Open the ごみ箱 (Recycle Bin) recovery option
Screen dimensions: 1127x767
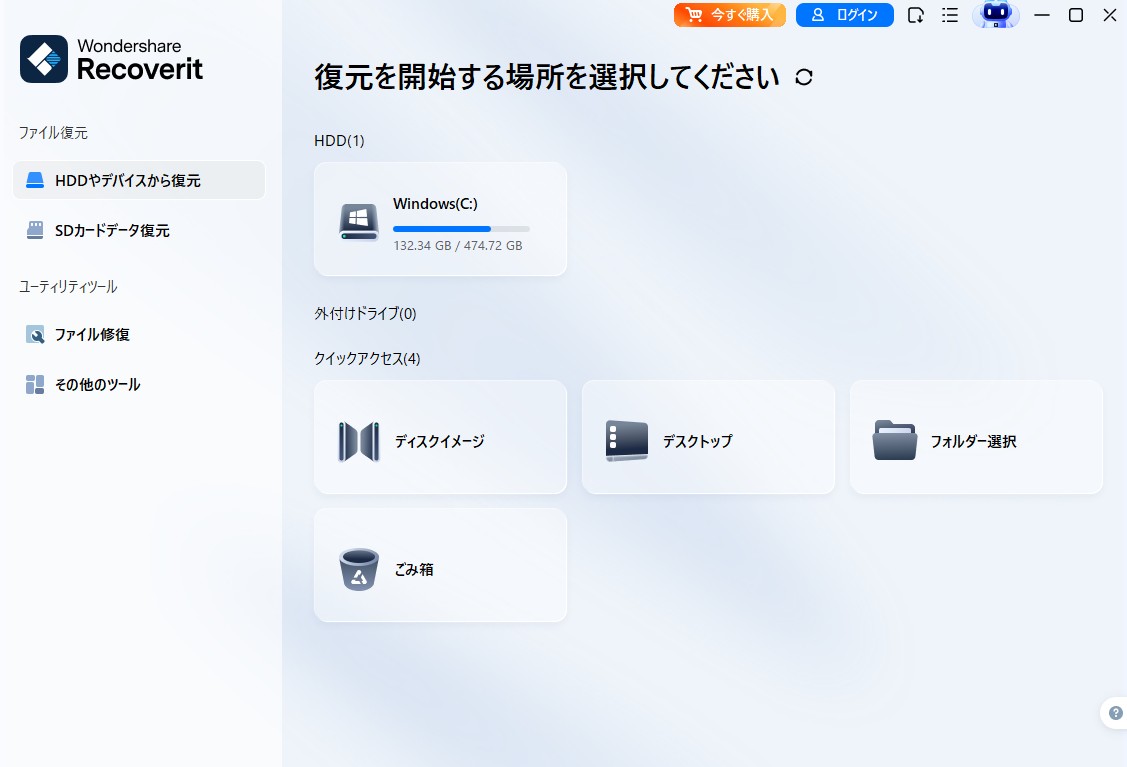pos(440,564)
